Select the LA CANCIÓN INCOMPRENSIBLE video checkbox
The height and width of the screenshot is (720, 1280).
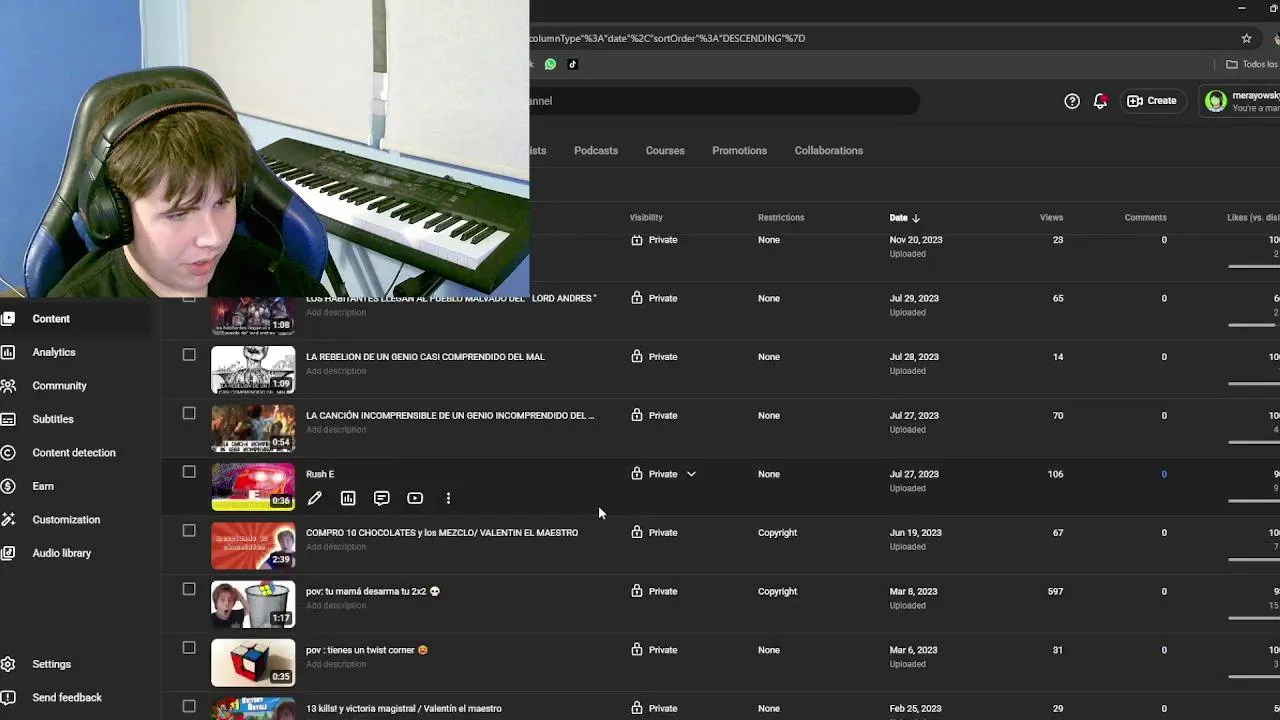[189, 413]
